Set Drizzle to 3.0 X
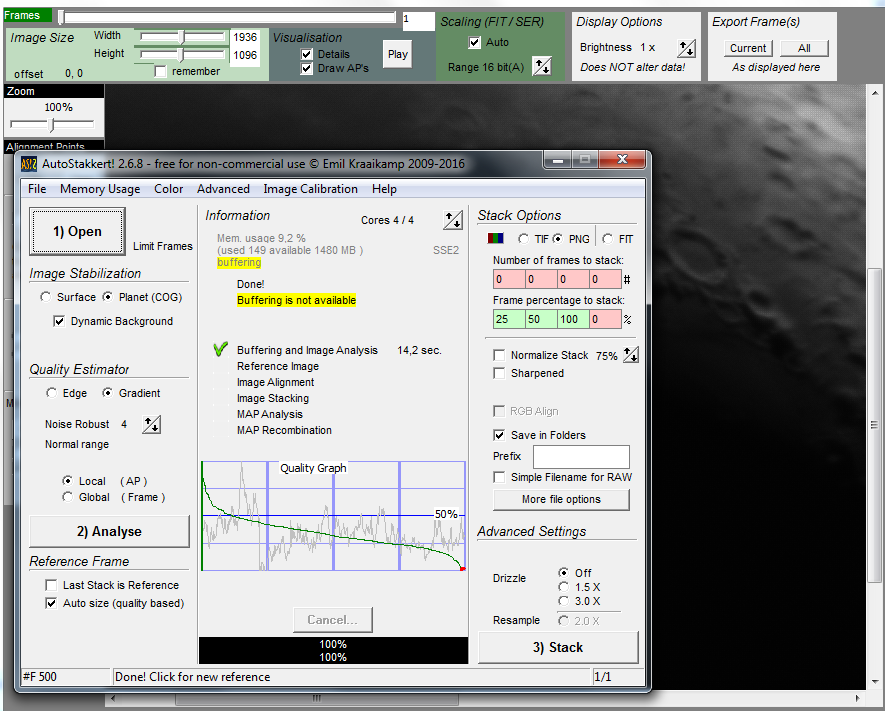885x711 pixels. pyautogui.click(x=563, y=601)
